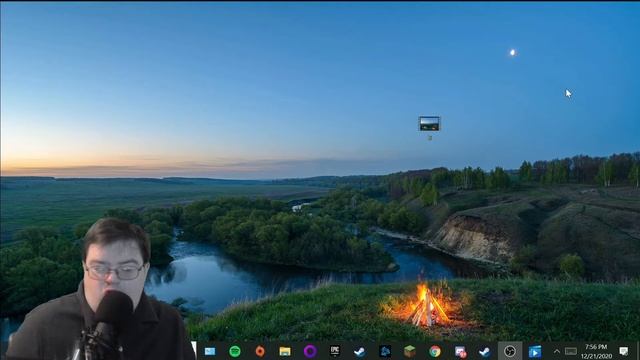Open the clock showing 7:56 PM
Screen dimensions: 640x360
coord(596,351)
